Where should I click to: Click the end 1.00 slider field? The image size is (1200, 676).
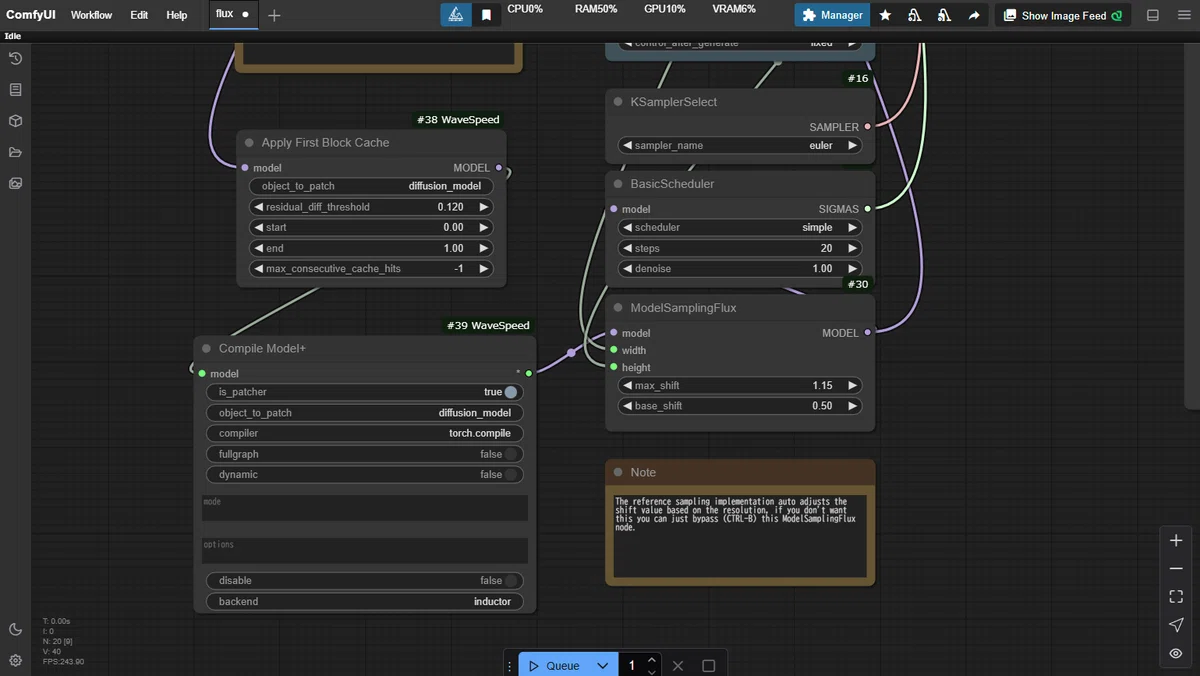[371, 248]
